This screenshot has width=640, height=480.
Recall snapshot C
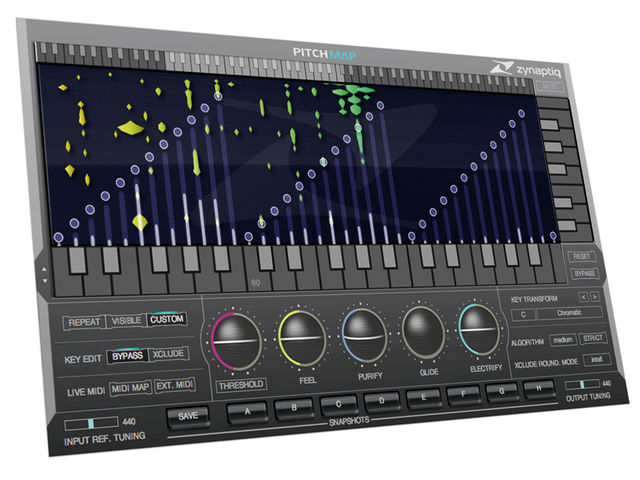point(338,404)
